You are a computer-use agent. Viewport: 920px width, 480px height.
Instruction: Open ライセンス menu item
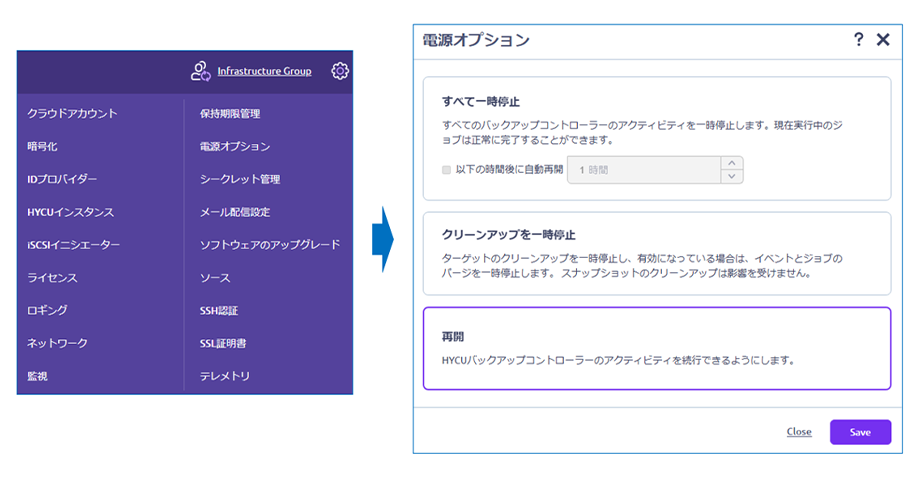pyautogui.click(x=52, y=278)
